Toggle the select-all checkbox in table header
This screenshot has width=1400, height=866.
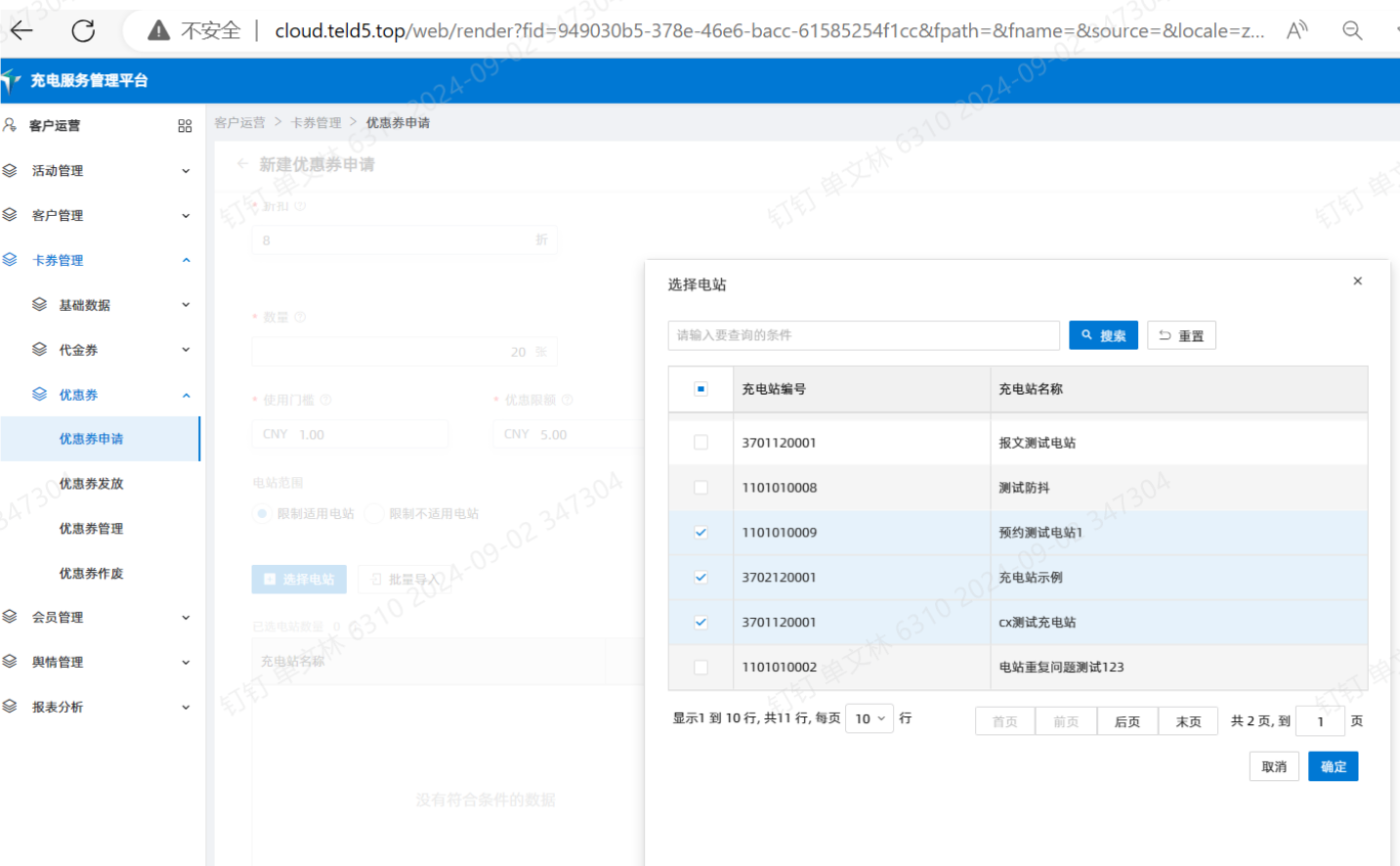click(700, 389)
